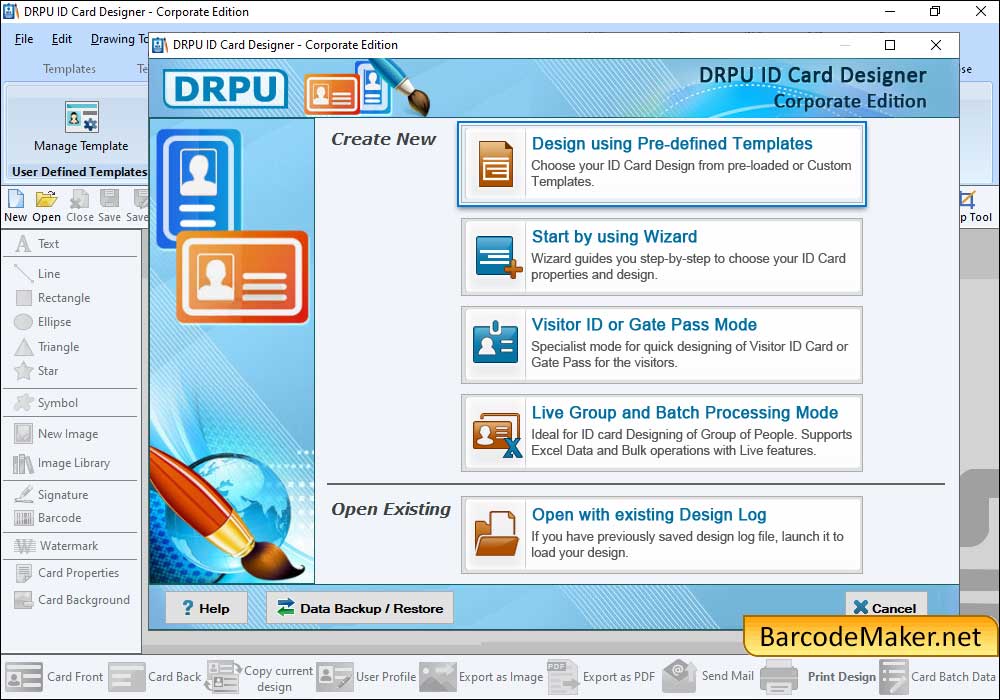Open the Image Library
Image resolution: width=1000 pixels, height=700 pixels.
pos(62,463)
